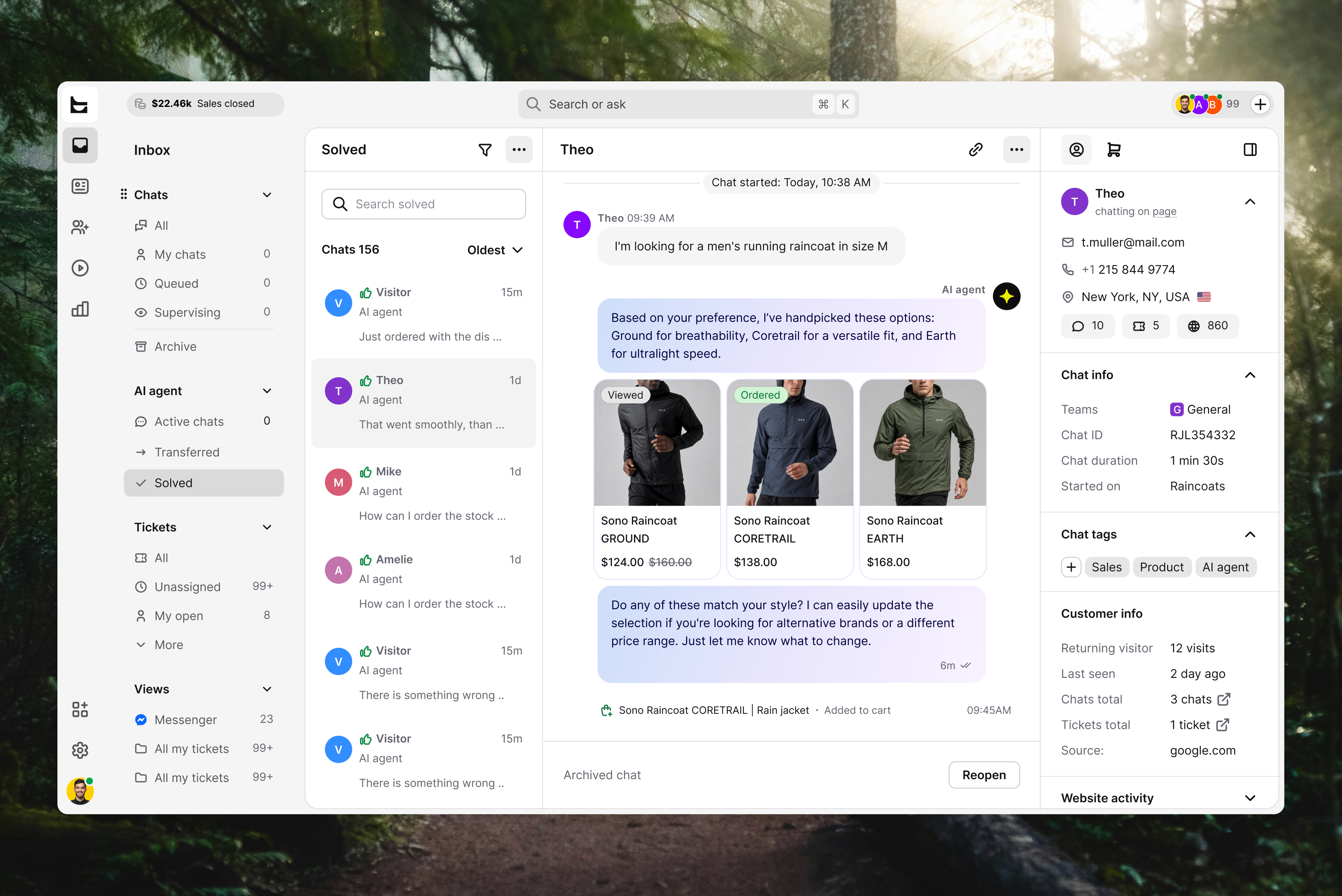Collapse the Chat info section

pos(1250,375)
